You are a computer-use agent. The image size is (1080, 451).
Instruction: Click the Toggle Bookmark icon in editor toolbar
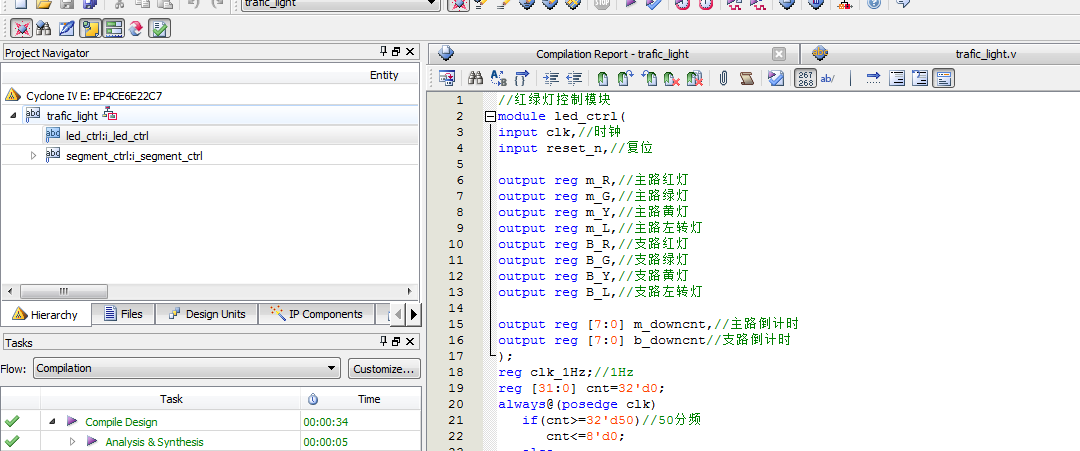pos(603,78)
